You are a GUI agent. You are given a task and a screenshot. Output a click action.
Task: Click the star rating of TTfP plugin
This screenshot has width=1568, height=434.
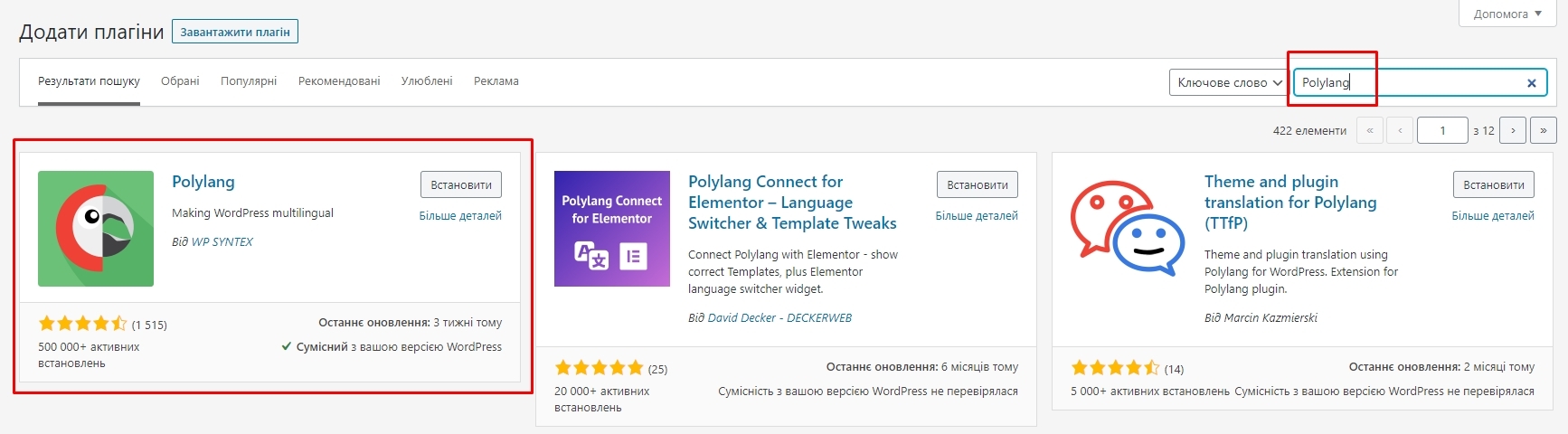1115,368
